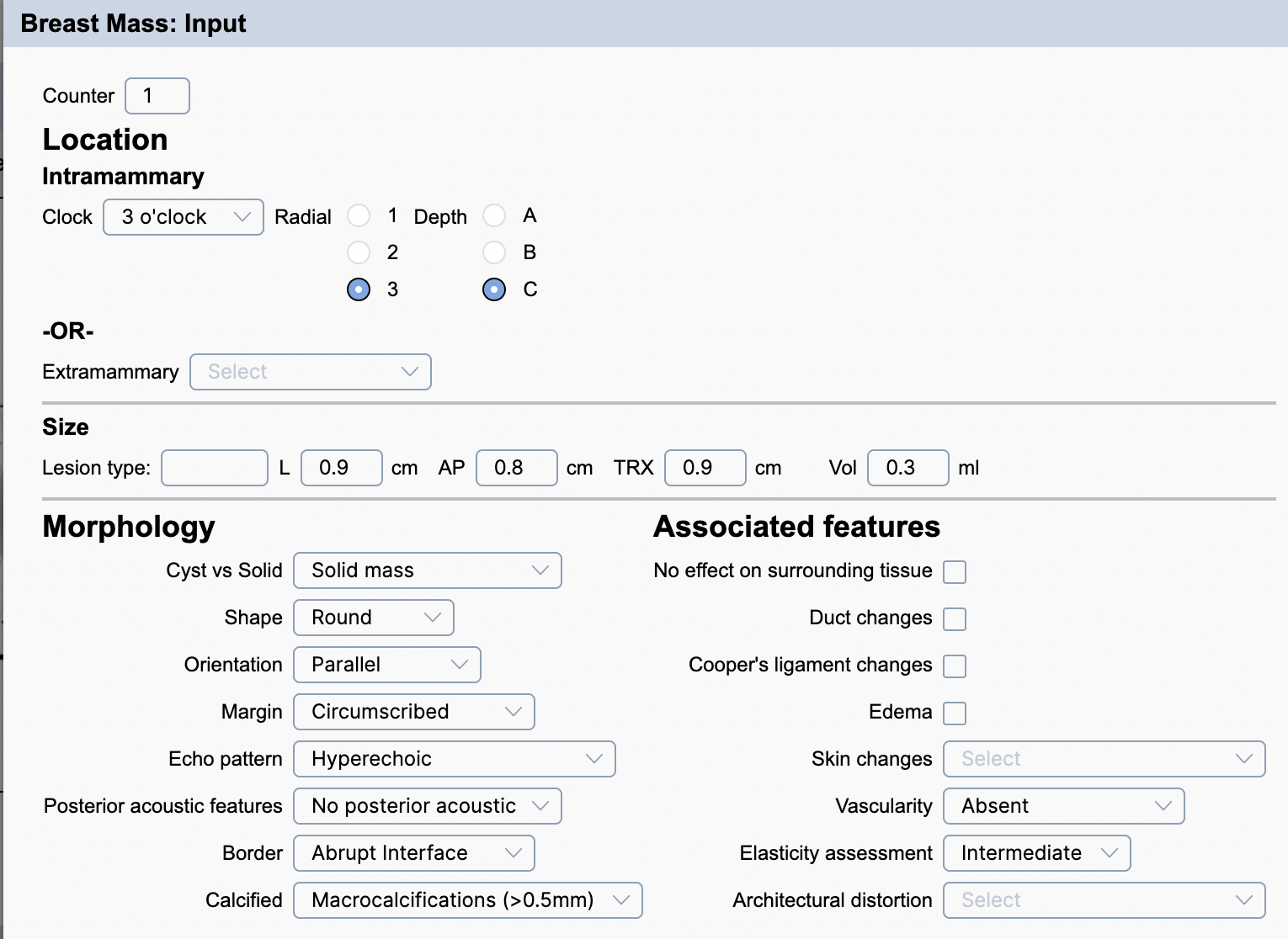1288x939 pixels.
Task: Click the empty Lesion type field
Action: (x=215, y=468)
